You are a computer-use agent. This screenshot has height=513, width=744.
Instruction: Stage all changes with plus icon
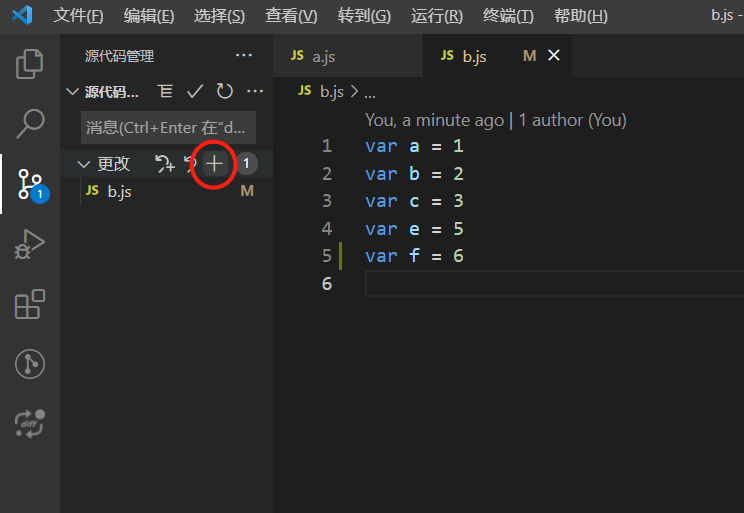coord(214,164)
